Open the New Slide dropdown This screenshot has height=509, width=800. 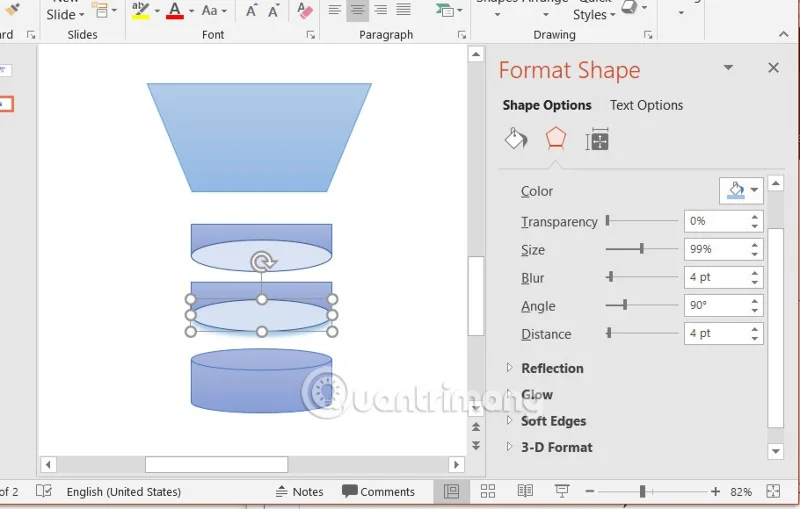[65, 14]
